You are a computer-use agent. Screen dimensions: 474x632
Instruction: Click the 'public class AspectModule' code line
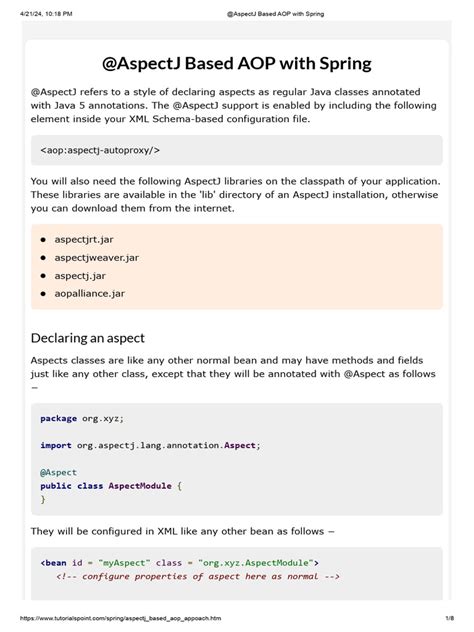pos(111,486)
